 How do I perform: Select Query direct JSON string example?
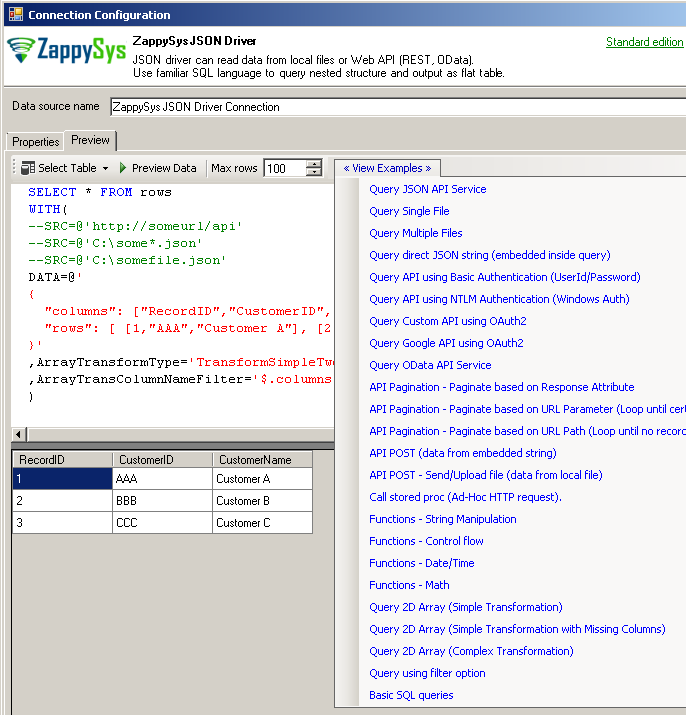pyautogui.click(x=489, y=255)
